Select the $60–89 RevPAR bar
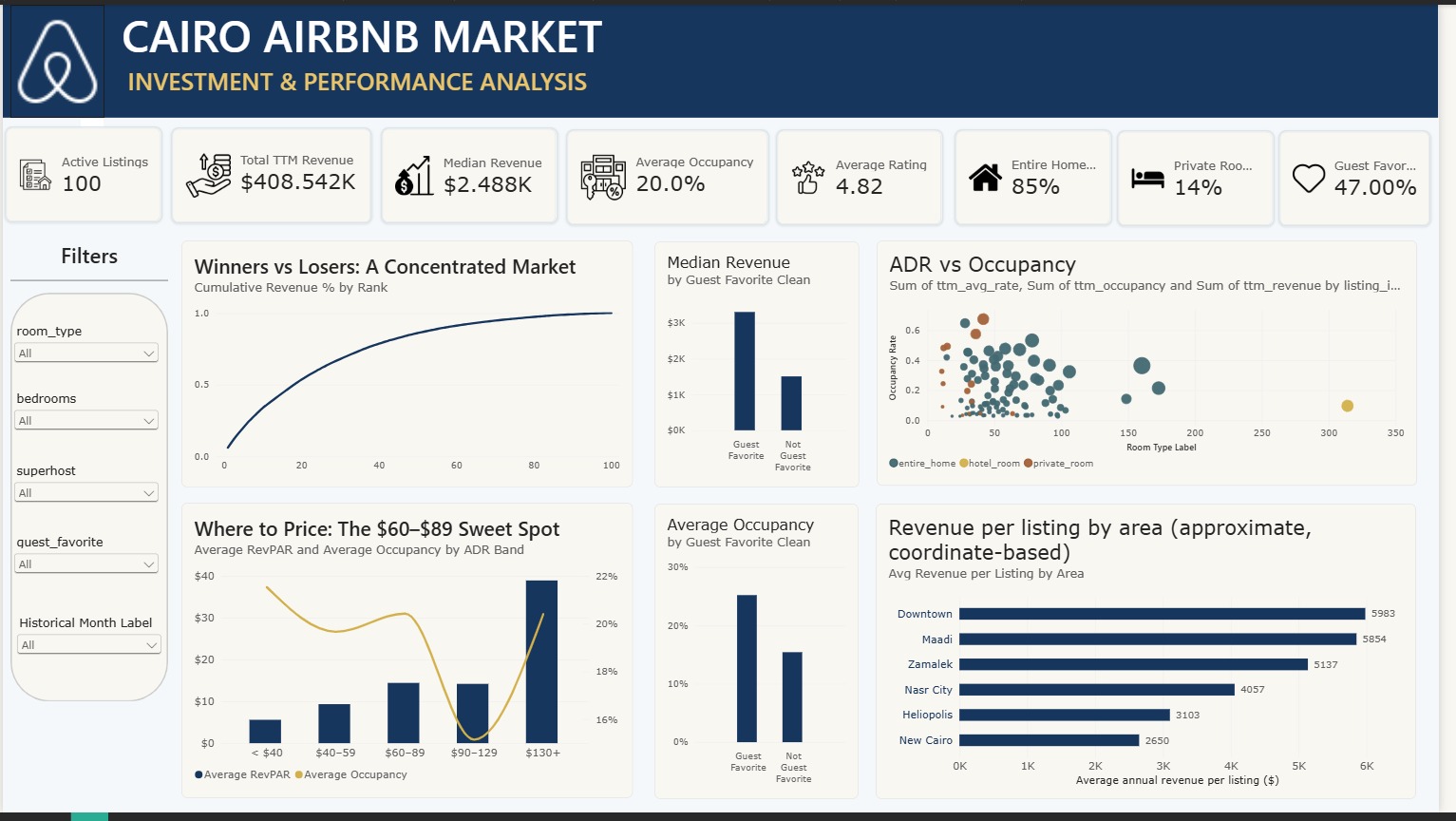This screenshot has width=1456, height=821. coord(404,713)
